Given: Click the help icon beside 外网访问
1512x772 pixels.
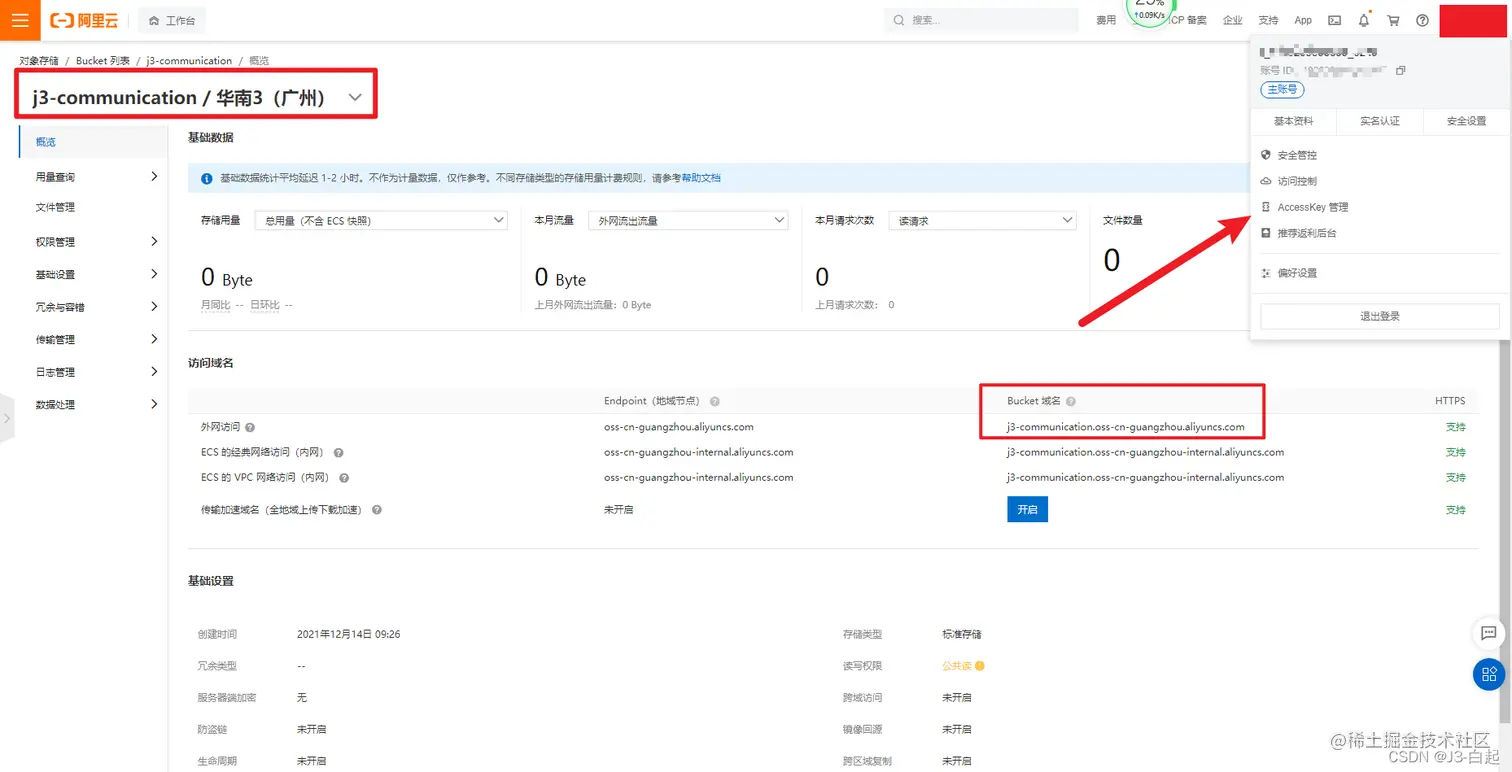Looking at the screenshot, I should 250,427.
